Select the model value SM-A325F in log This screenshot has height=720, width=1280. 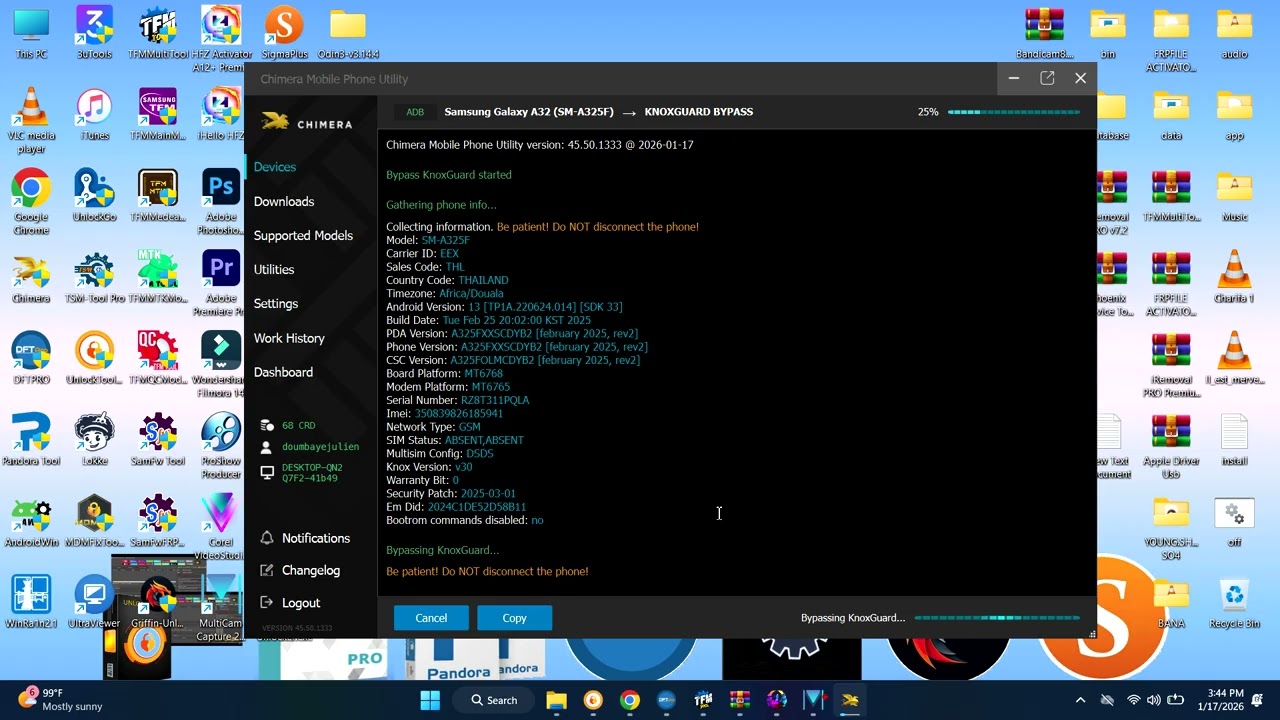[x=445, y=240]
